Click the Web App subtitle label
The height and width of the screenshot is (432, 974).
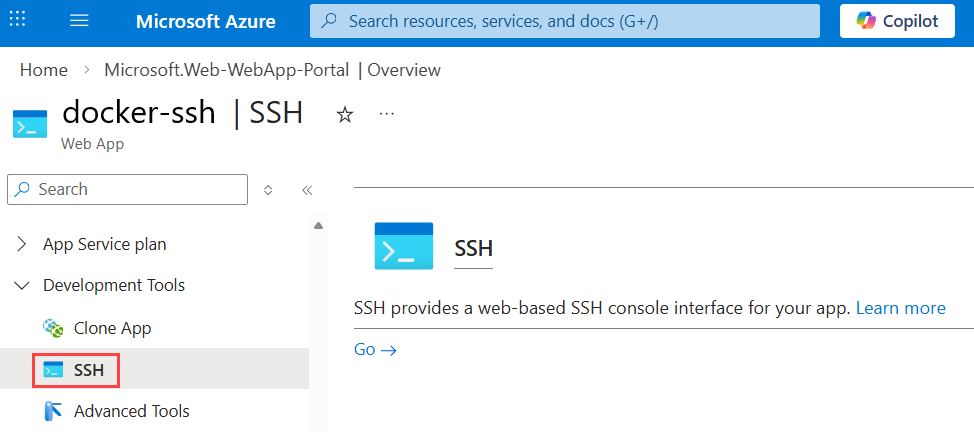(93, 144)
